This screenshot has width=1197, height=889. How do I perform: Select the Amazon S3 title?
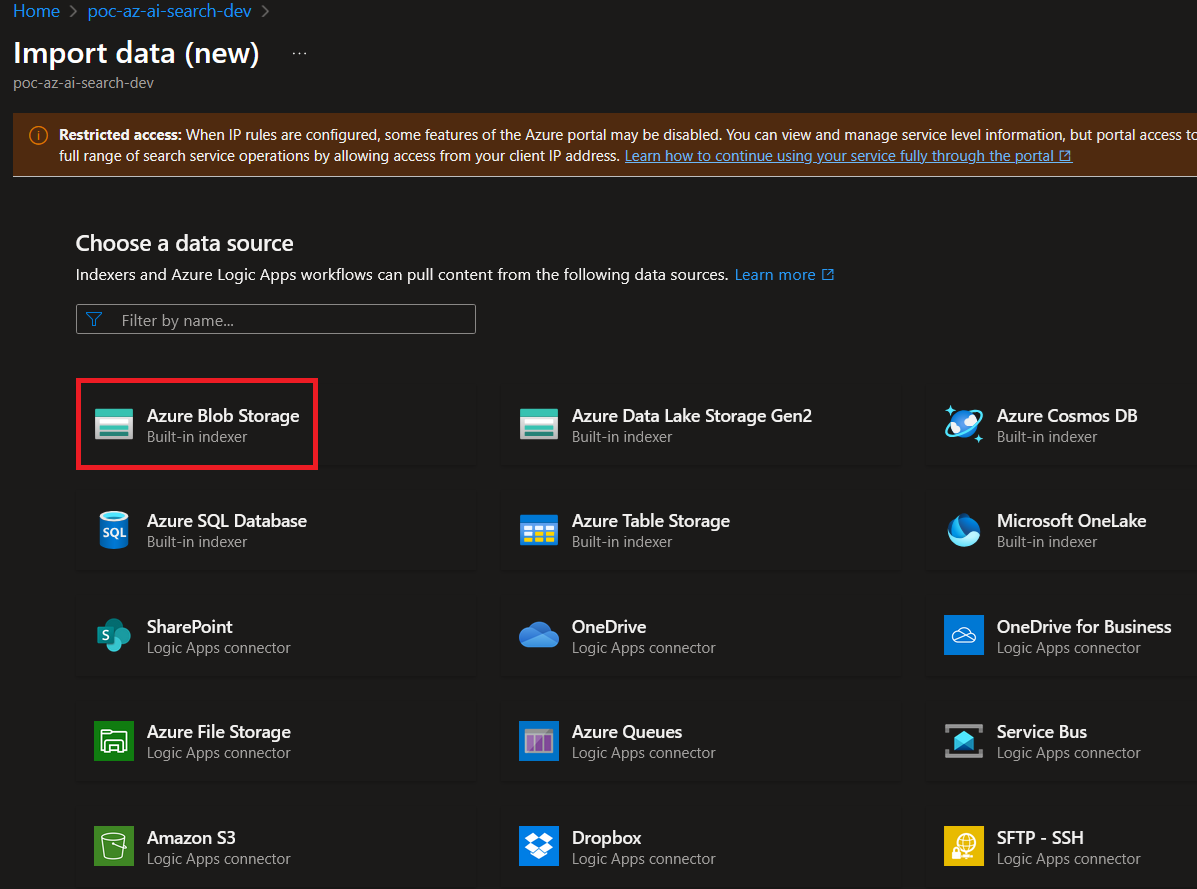click(x=191, y=837)
